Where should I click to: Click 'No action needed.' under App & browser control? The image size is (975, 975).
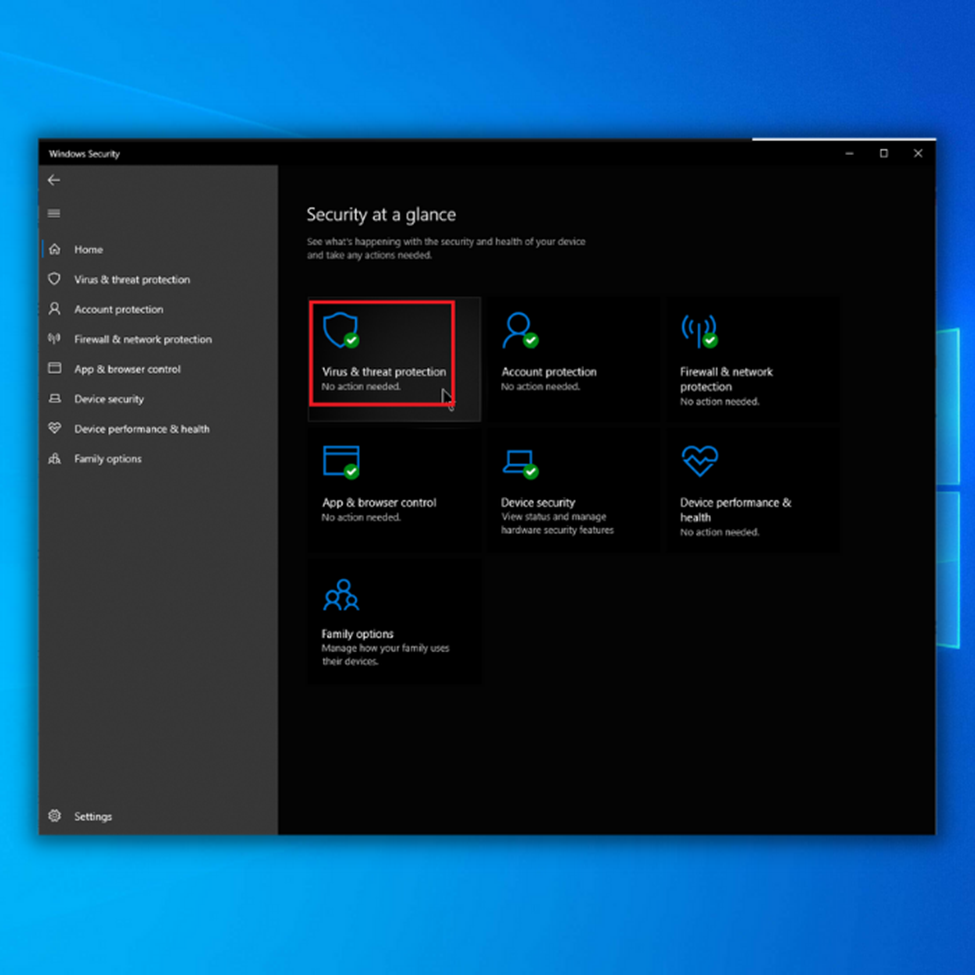(x=361, y=517)
